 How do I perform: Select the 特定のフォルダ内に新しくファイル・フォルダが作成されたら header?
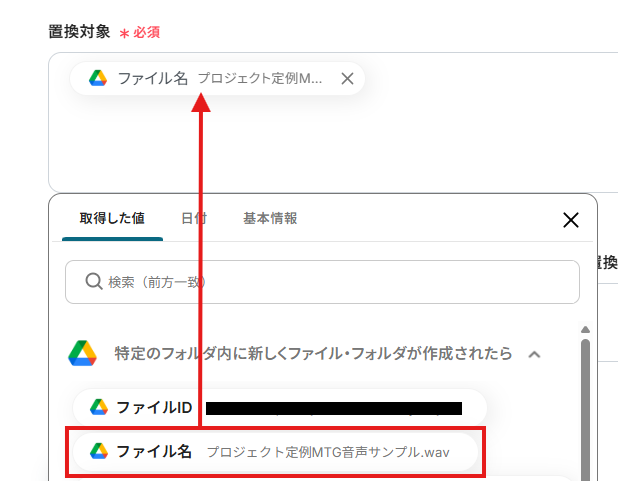313,354
